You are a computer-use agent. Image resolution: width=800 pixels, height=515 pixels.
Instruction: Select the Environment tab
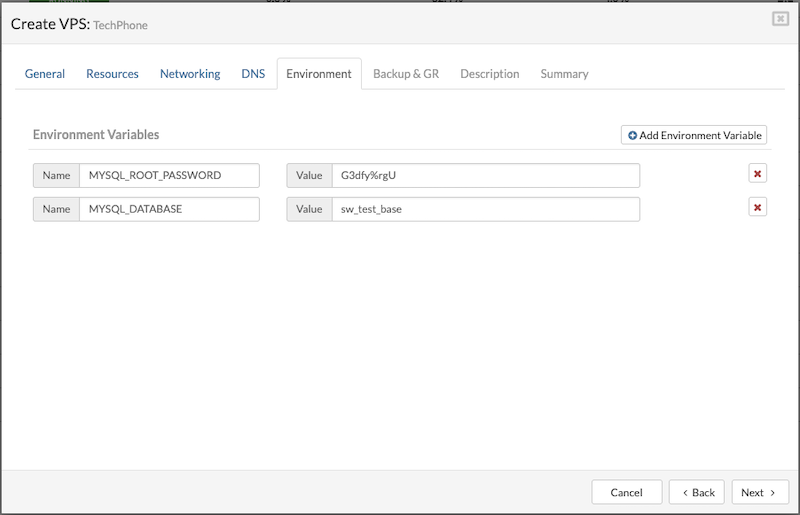[x=319, y=74]
